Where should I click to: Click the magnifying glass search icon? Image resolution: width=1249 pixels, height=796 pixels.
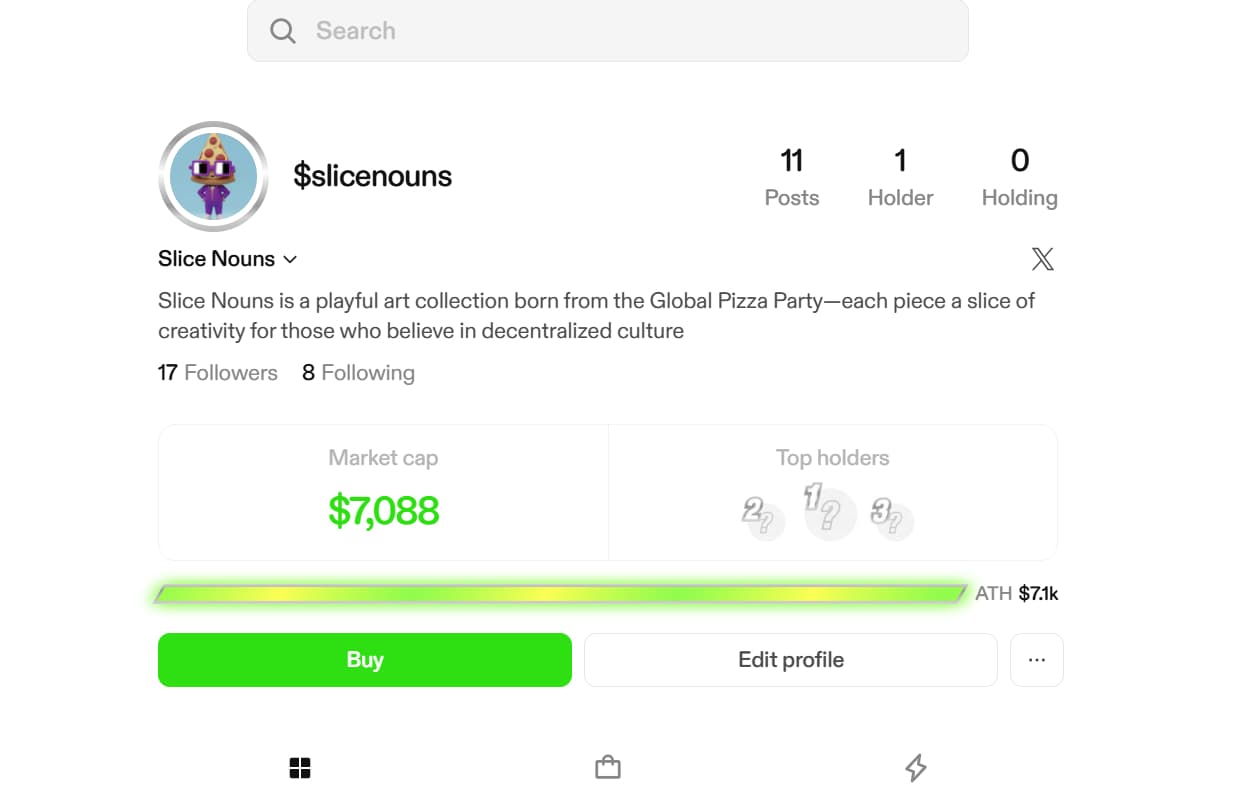click(x=283, y=31)
